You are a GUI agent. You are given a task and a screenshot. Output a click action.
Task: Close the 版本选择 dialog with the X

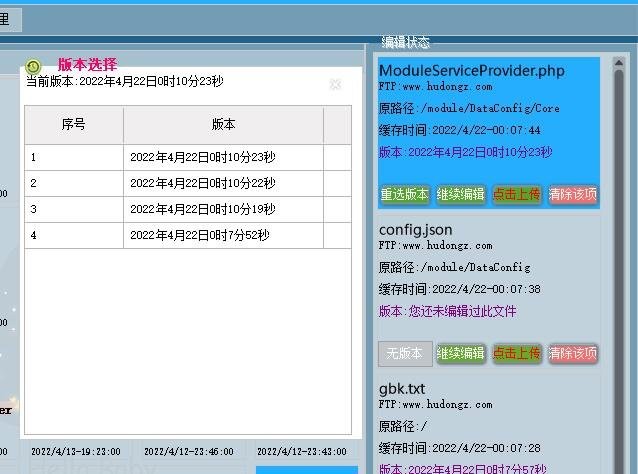click(x=335, y=85)
